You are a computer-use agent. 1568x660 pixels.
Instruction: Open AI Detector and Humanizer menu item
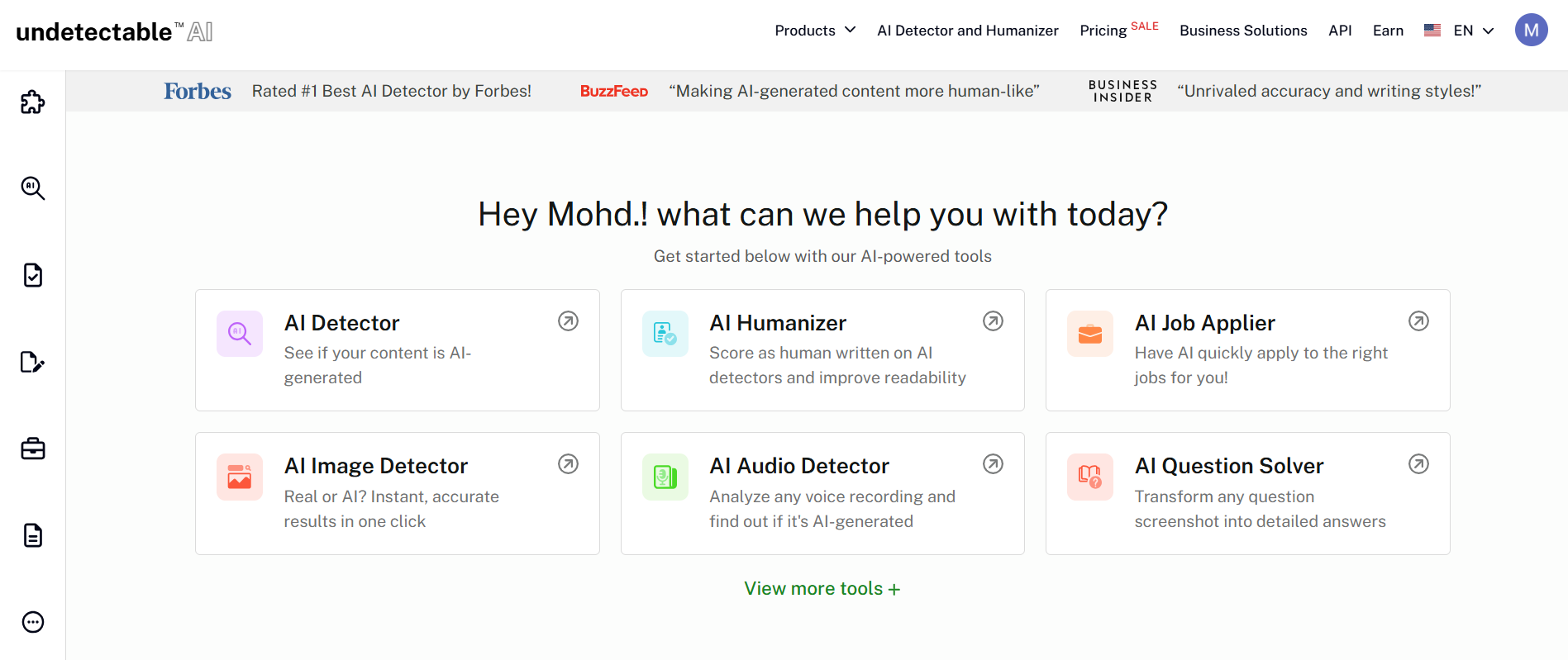coord(967,31)
